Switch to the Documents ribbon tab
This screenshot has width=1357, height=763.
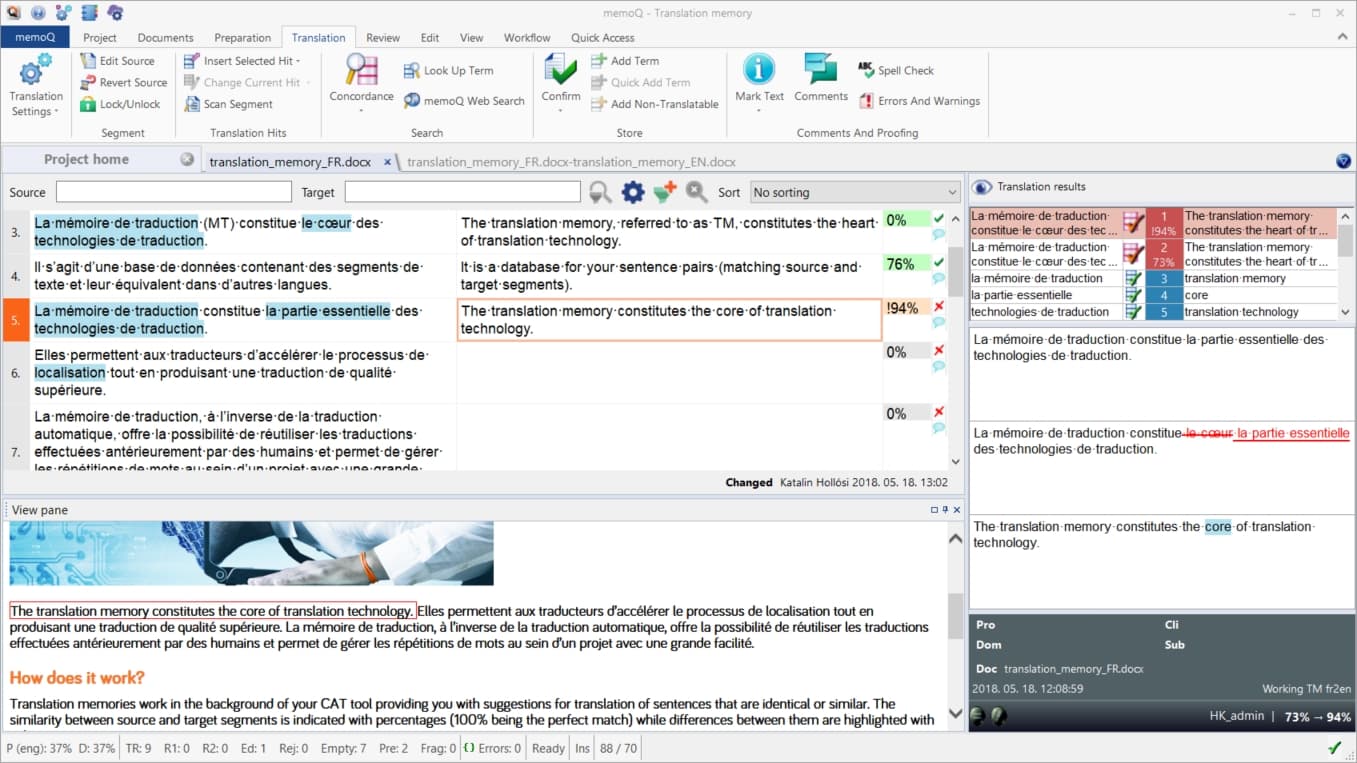[x=165, y=38]
